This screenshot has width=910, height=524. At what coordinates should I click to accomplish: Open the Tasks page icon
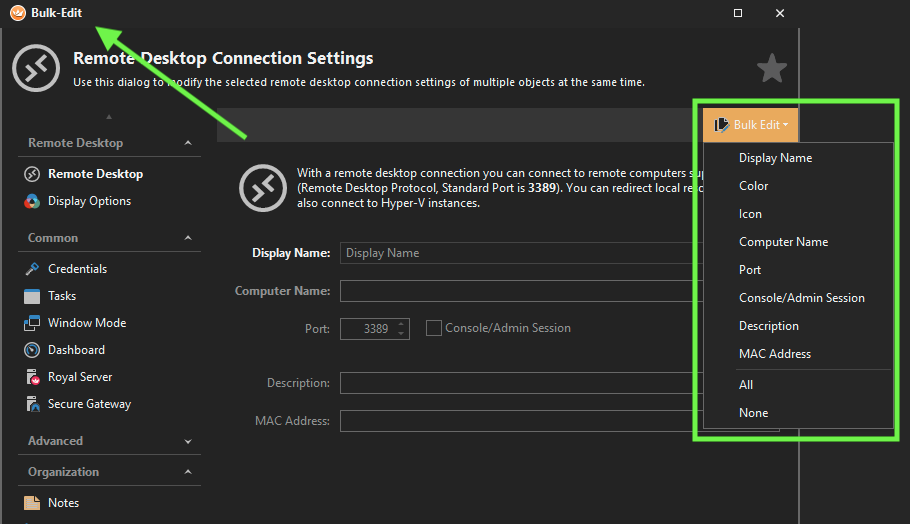pyautogui.click(x=31, y=296)
